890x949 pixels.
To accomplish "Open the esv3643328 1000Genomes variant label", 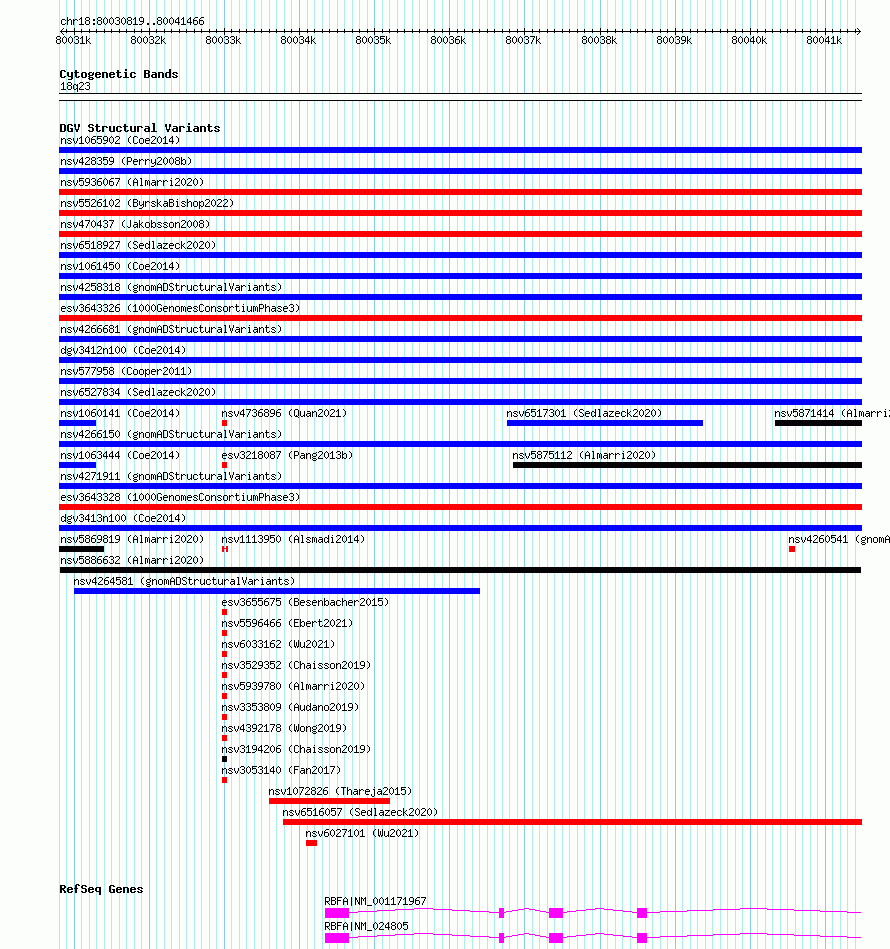I will click(x=180, y=497).
